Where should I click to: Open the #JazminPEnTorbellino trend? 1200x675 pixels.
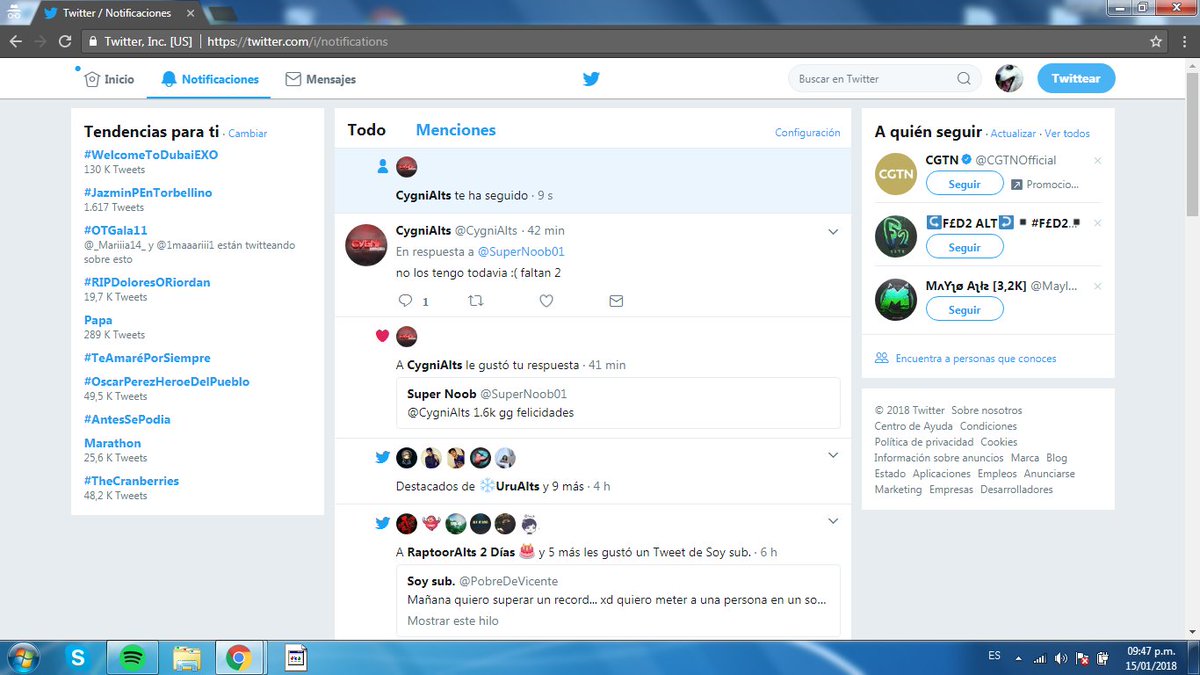(148, 193)
